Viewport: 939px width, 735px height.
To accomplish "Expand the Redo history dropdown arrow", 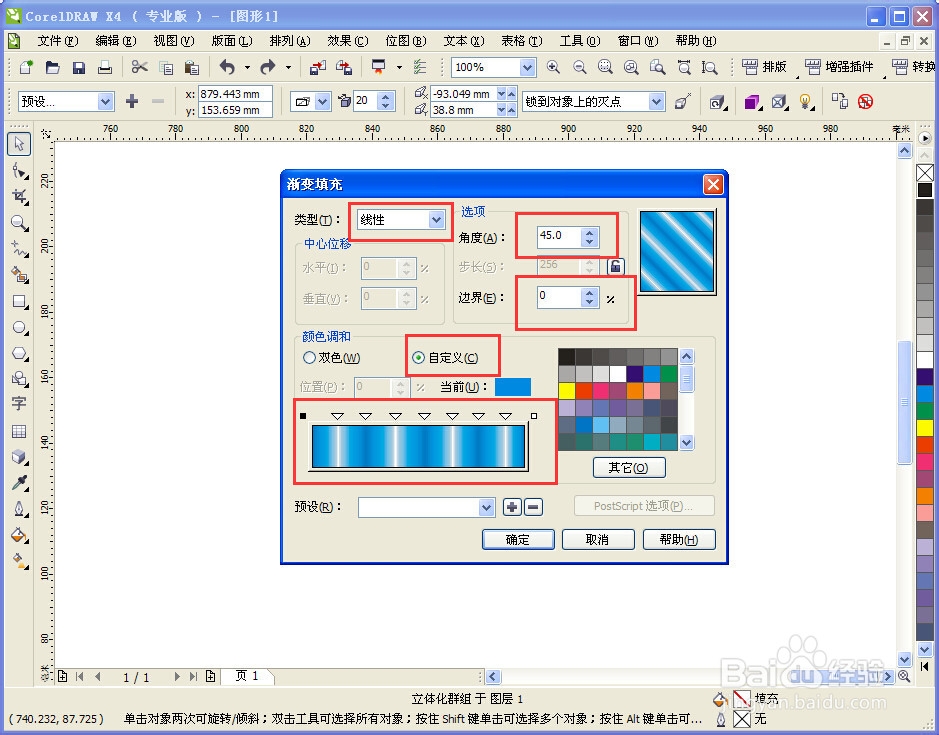I will coord(288,67).
